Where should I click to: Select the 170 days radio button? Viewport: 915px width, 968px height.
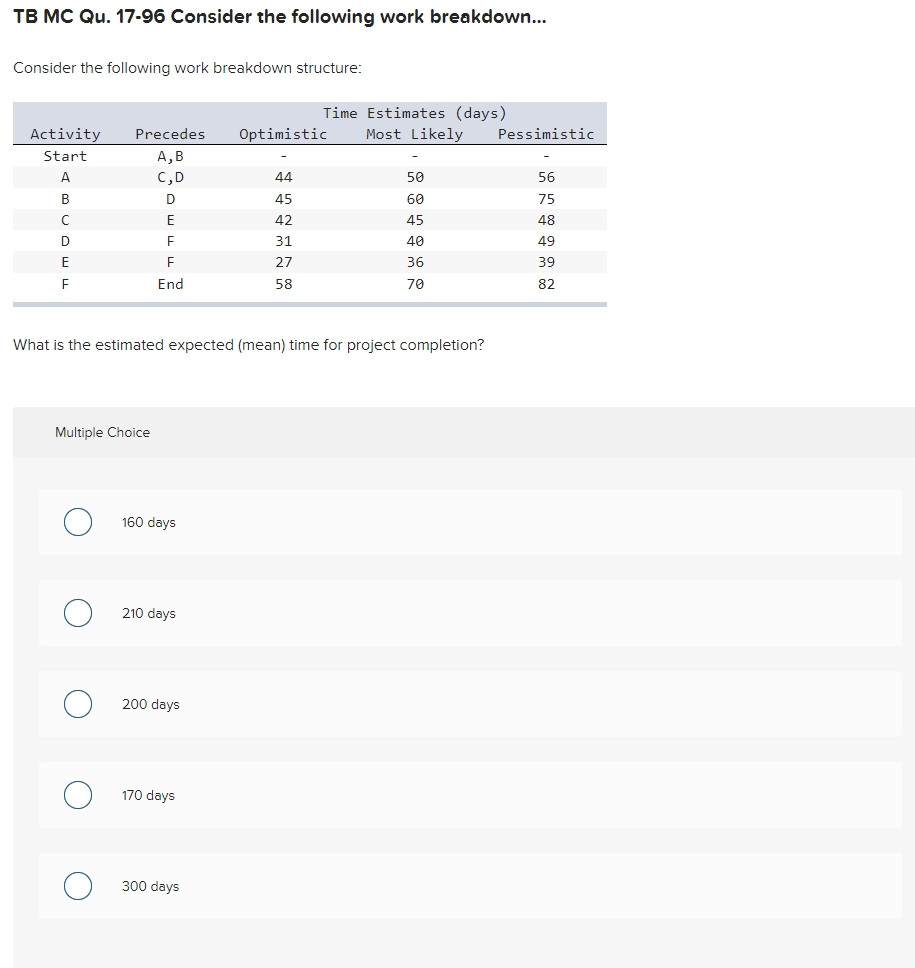78,795
